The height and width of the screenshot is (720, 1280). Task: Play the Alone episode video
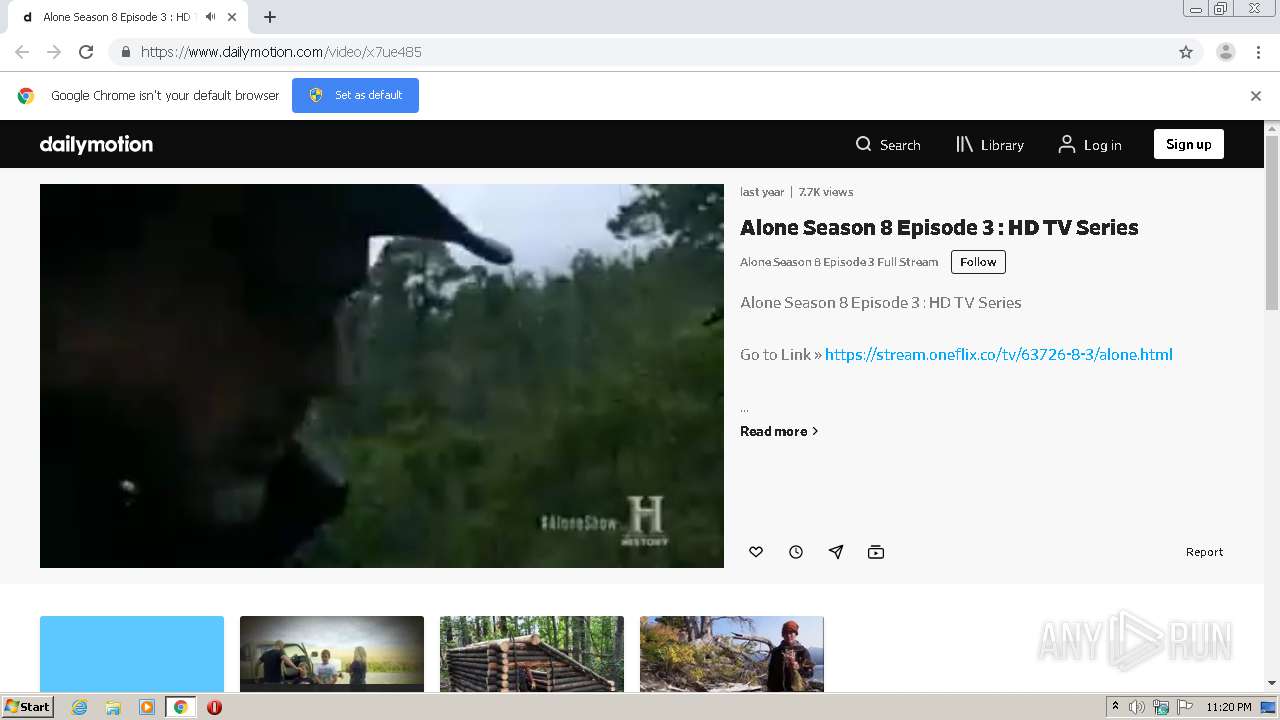click(382, 376)
